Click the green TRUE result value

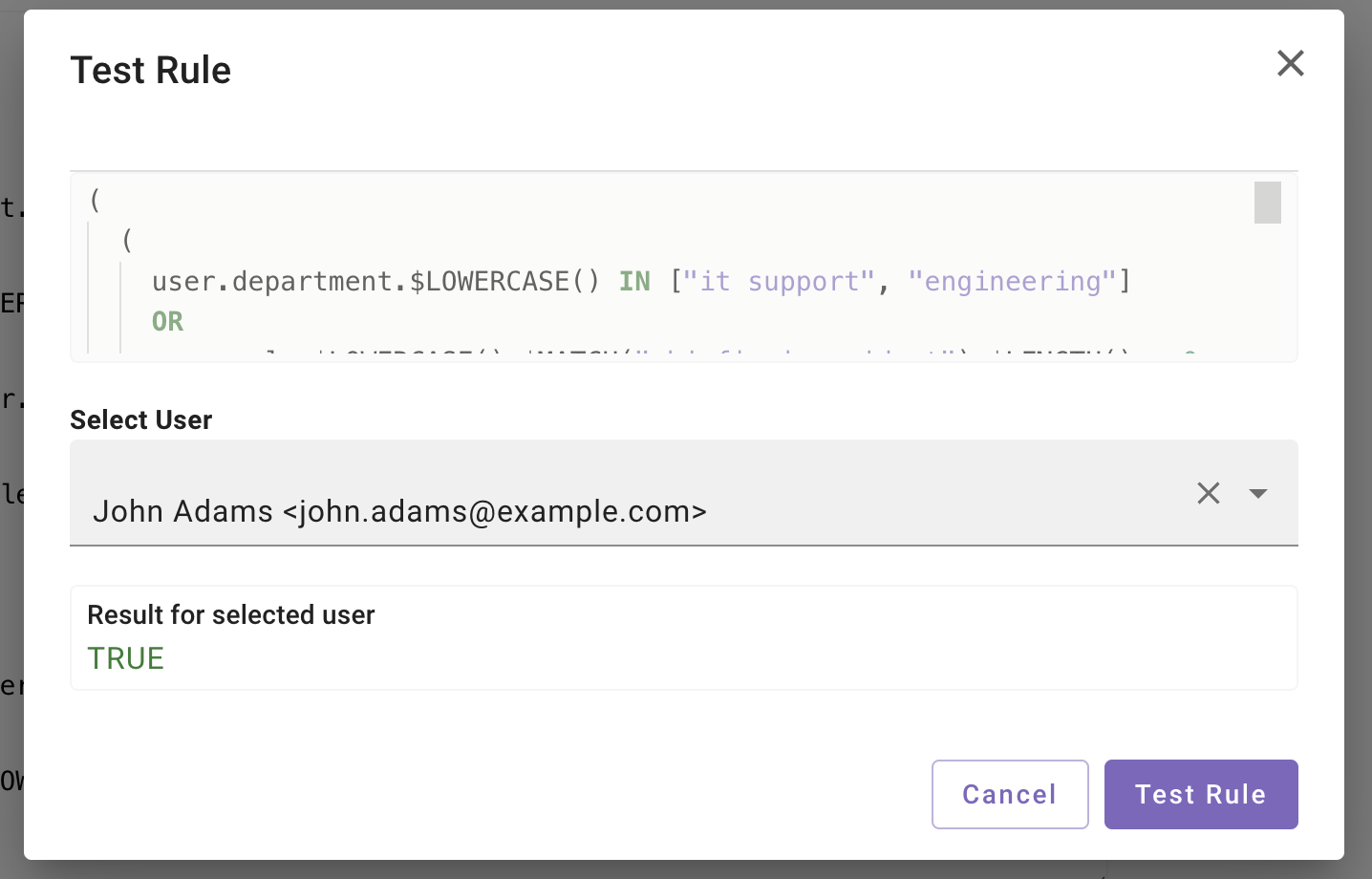click(x=126, y=658)
